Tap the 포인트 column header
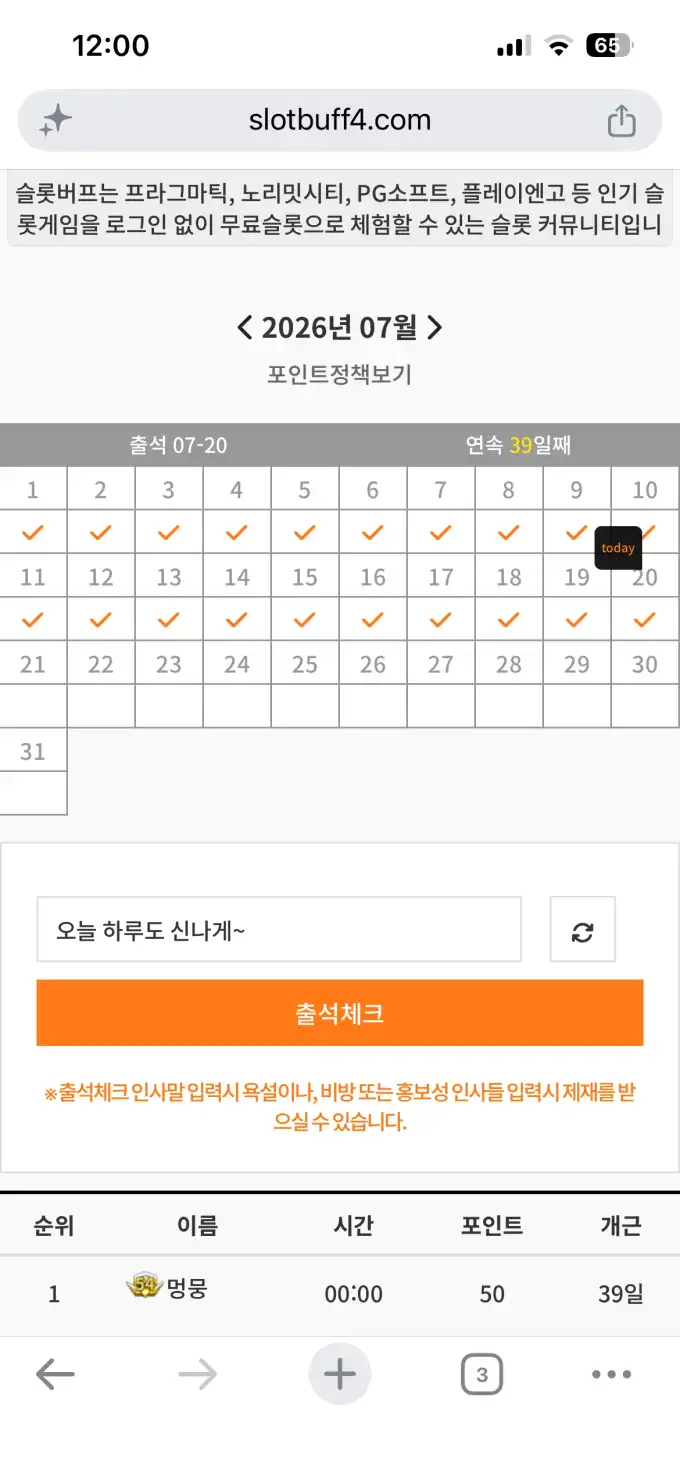The width and height of the screenshot is (680, 1472). coord(491,1225)
